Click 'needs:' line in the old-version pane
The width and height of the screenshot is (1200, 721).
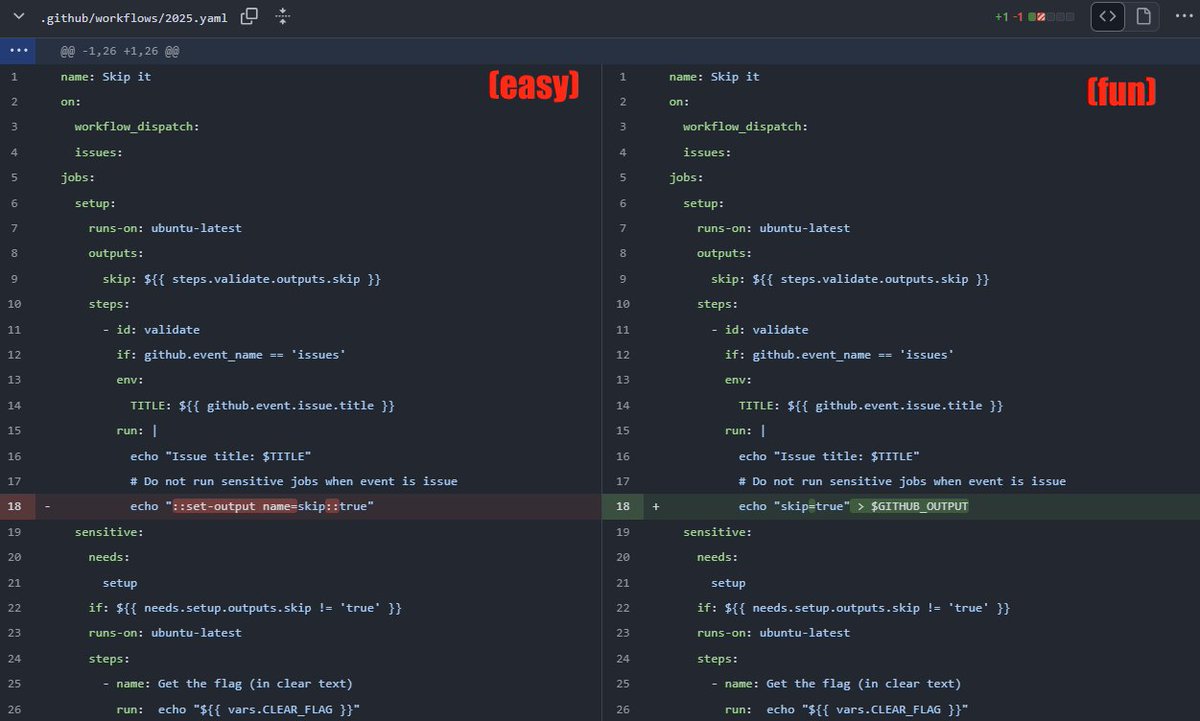point(109,557)
